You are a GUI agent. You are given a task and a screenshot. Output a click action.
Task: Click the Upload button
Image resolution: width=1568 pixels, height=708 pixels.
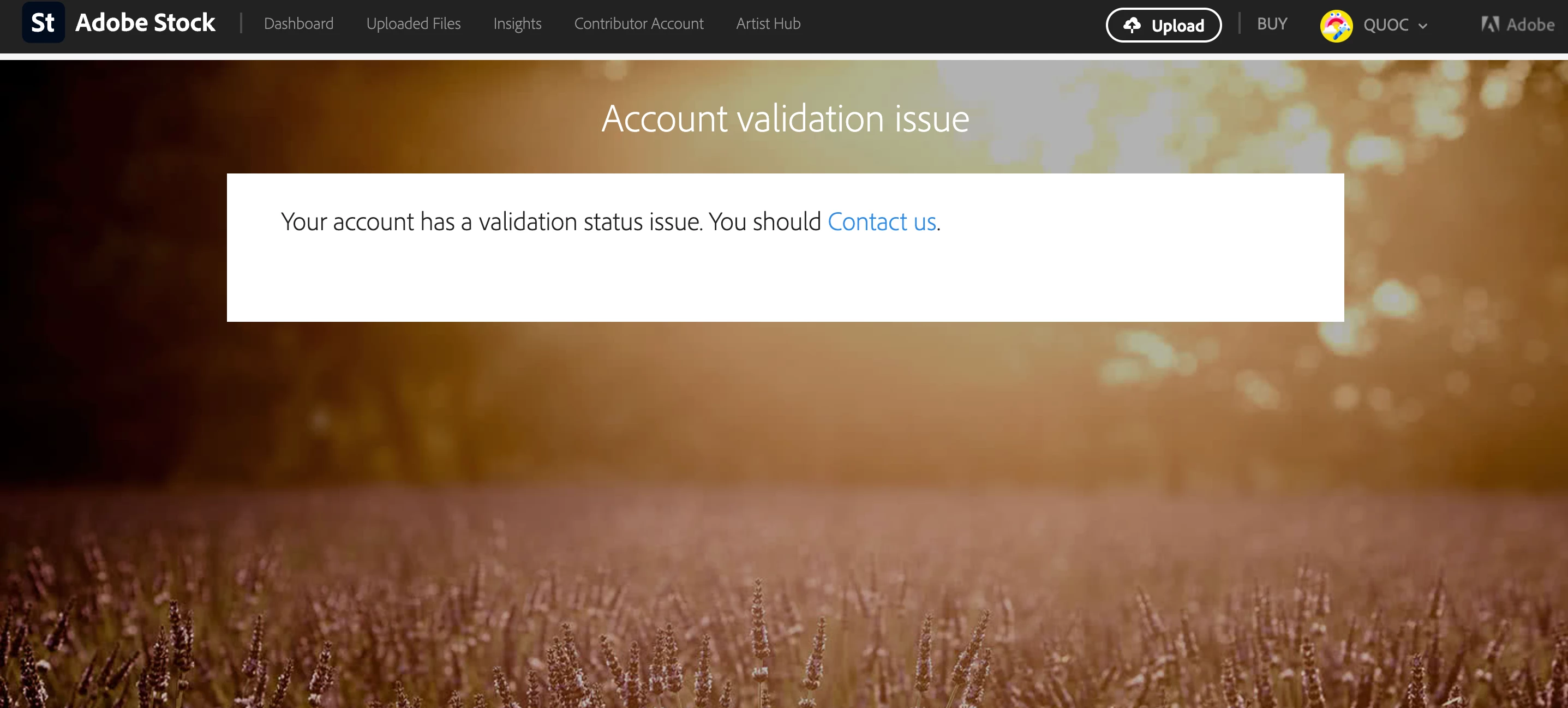(x=1163, y=25)
